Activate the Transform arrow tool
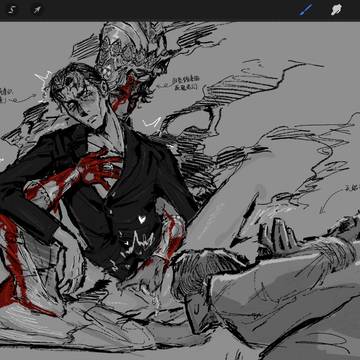 point(37,10)
